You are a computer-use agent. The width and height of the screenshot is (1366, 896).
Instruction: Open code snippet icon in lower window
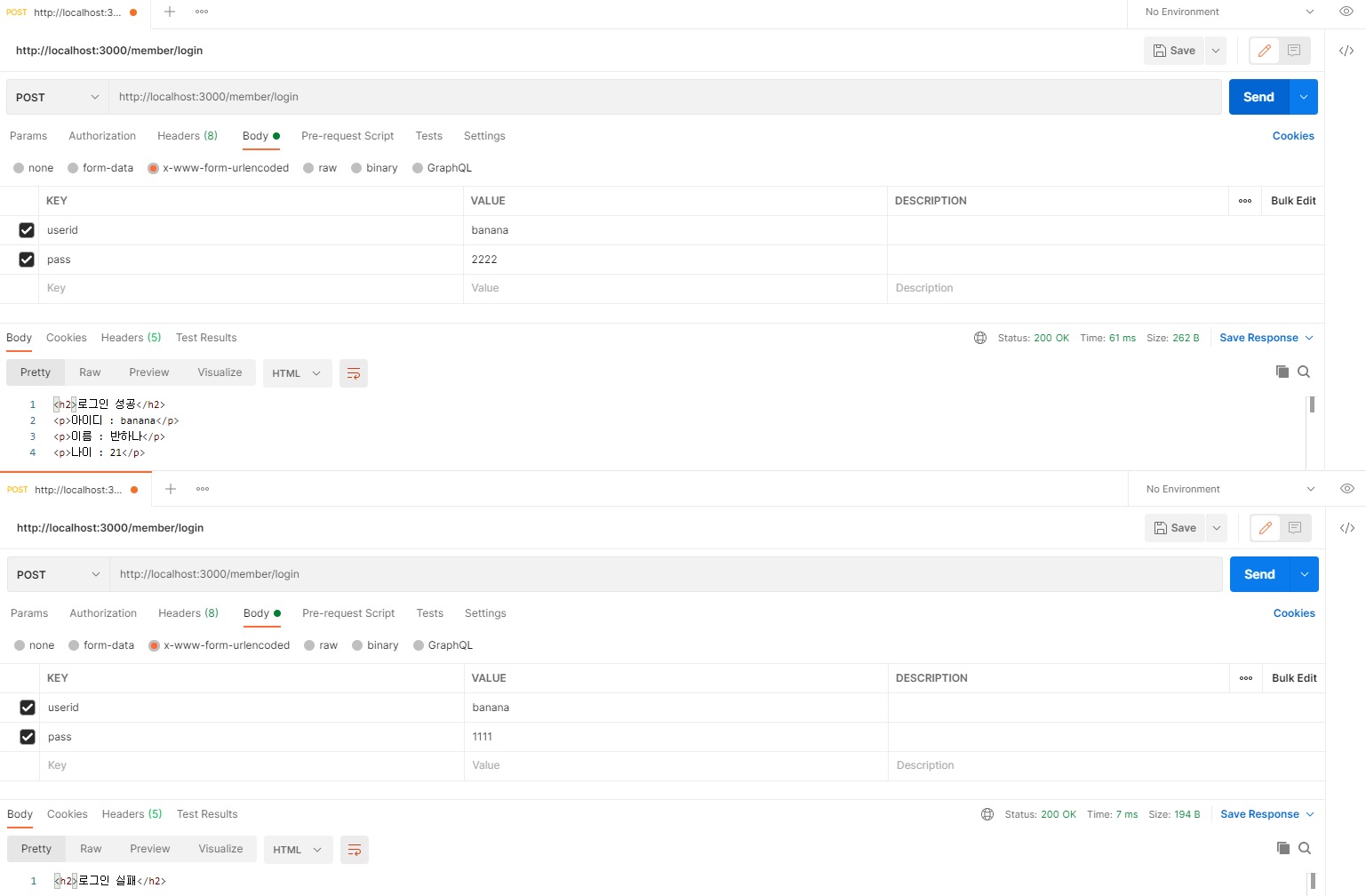1347,528
